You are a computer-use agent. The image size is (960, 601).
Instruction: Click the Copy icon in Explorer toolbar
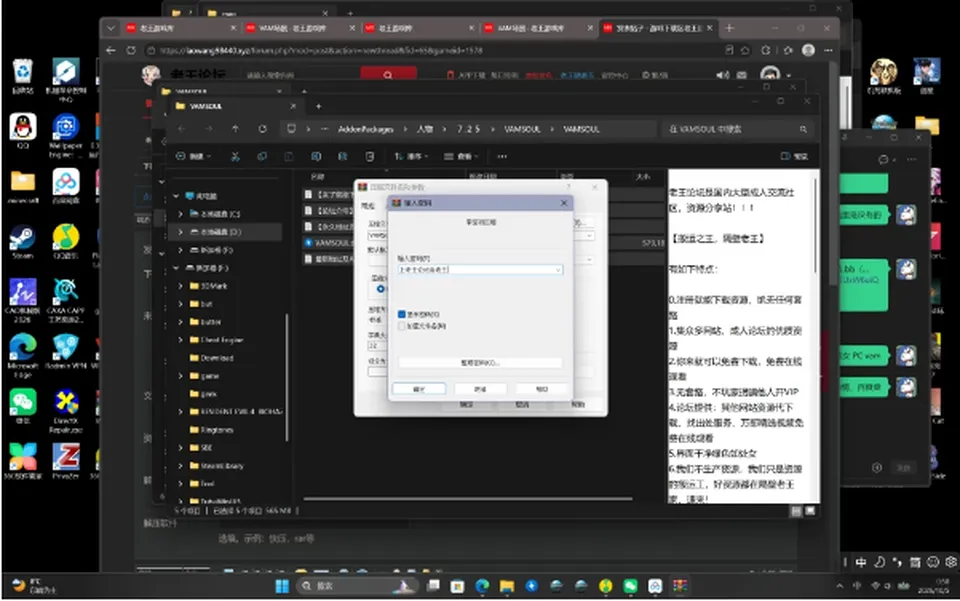[262, 157]
